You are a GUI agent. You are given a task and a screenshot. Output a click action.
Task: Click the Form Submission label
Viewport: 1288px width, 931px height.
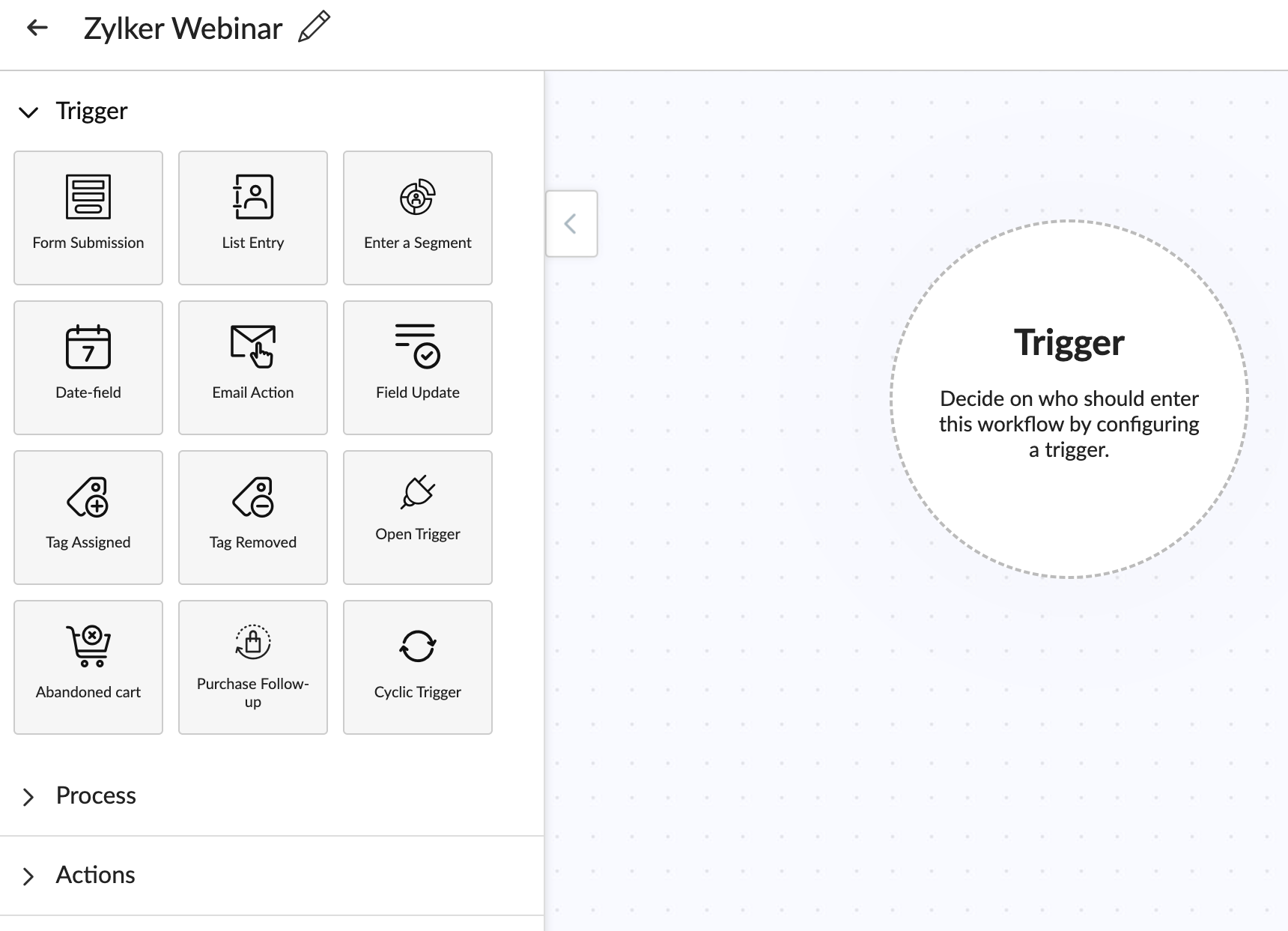click(88, 243)
